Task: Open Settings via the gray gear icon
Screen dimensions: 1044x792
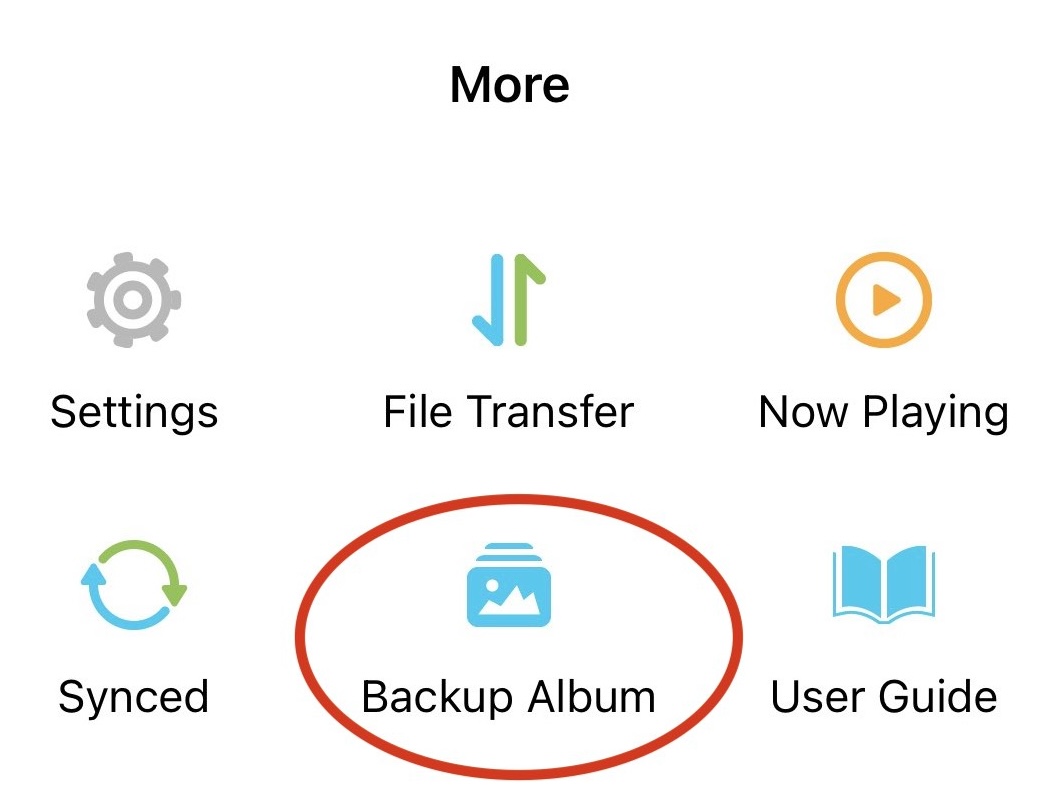Action: 133,299
